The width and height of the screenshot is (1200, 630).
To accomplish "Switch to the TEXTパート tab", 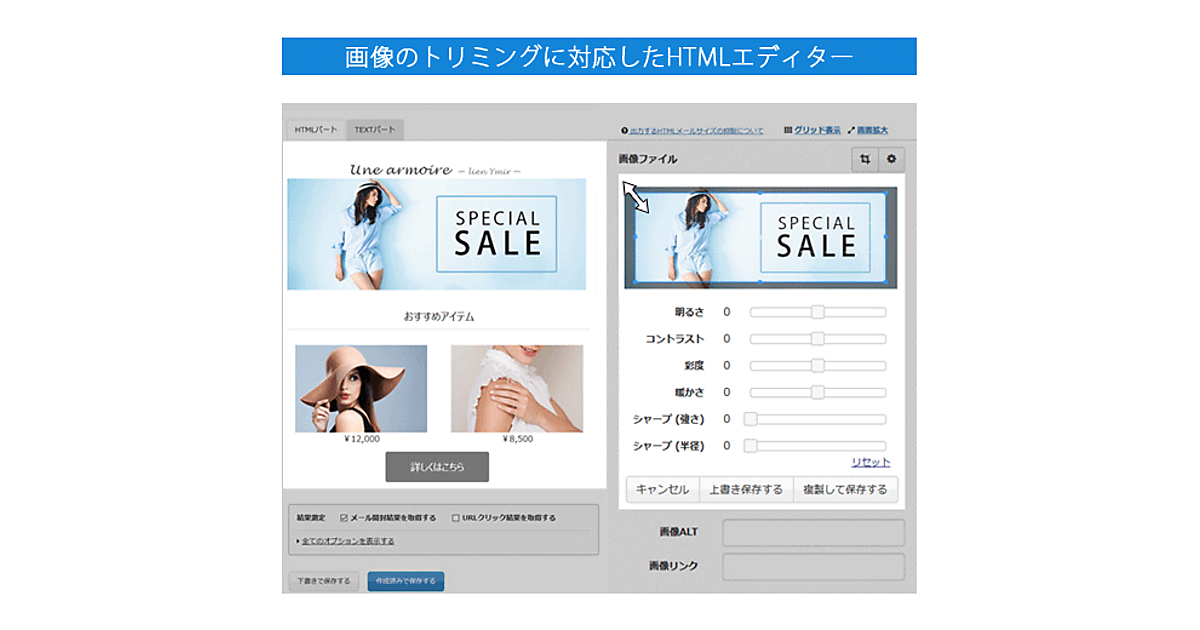I will [x=375, y=130].
